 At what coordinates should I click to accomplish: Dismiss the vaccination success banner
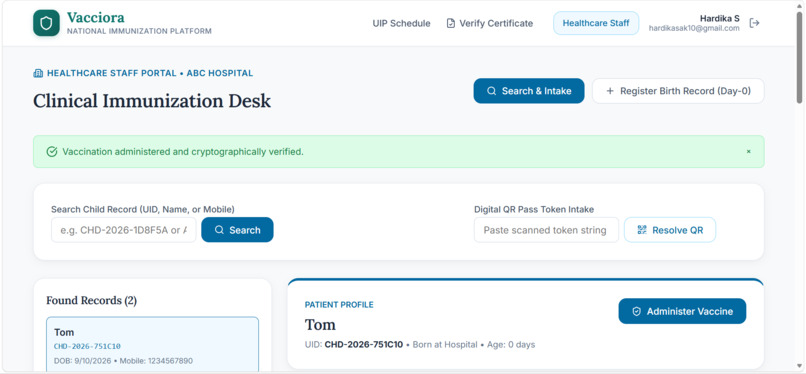(748, 152)
